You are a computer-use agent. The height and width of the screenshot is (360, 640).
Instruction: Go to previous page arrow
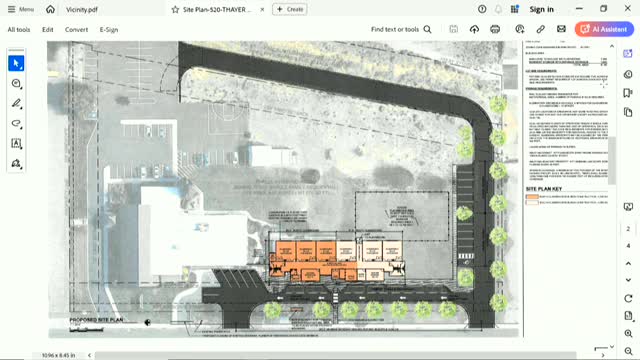pos(628,263)
